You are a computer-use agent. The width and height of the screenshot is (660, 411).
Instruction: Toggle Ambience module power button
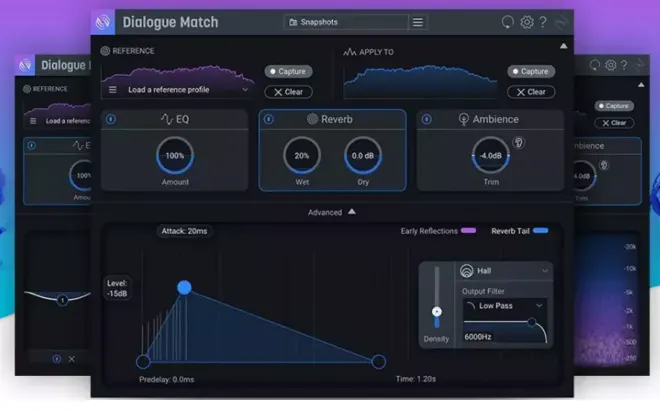pos(426,120)
